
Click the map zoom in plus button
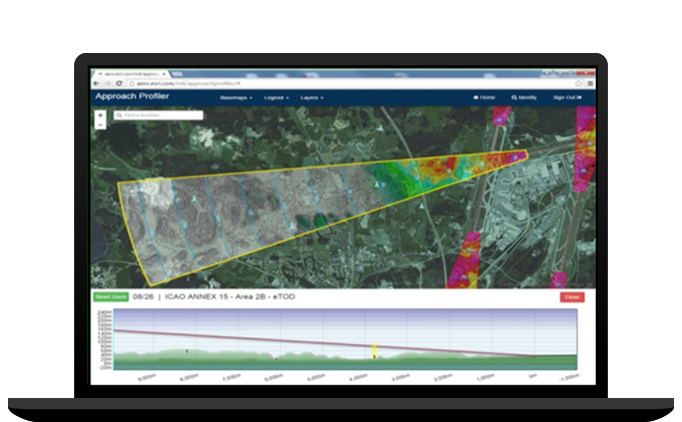click(x=100, y=116)
